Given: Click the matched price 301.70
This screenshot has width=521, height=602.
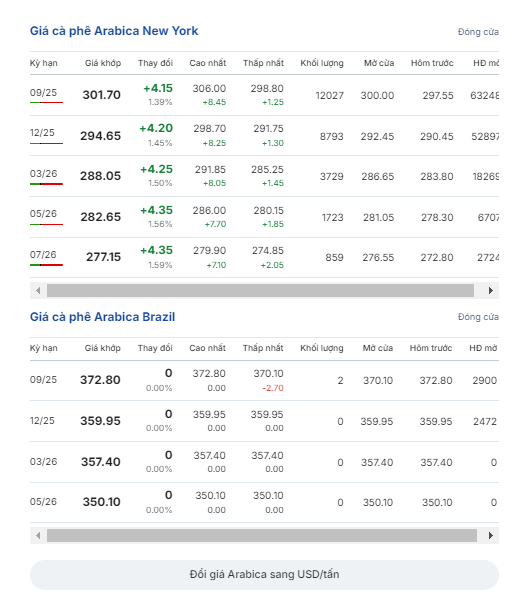Looking at the screenshot, I should 102,95.
